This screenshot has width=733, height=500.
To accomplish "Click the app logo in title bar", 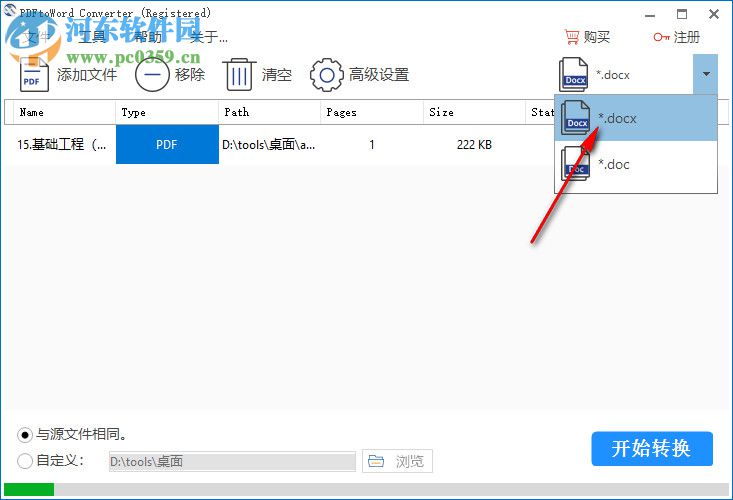I will point(9,9).
